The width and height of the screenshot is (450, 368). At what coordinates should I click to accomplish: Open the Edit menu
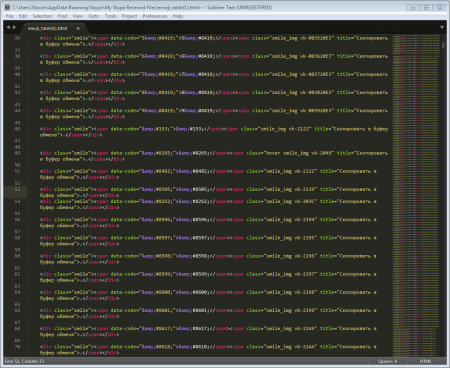click(23, 16)
